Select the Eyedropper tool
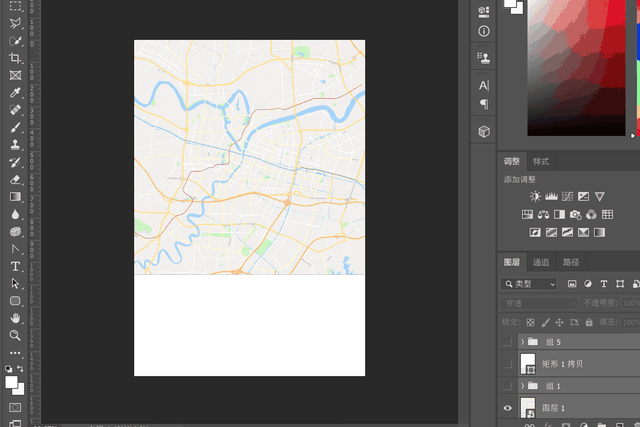The width and height of the screenshot is (640, 427). tap(15, 92)
